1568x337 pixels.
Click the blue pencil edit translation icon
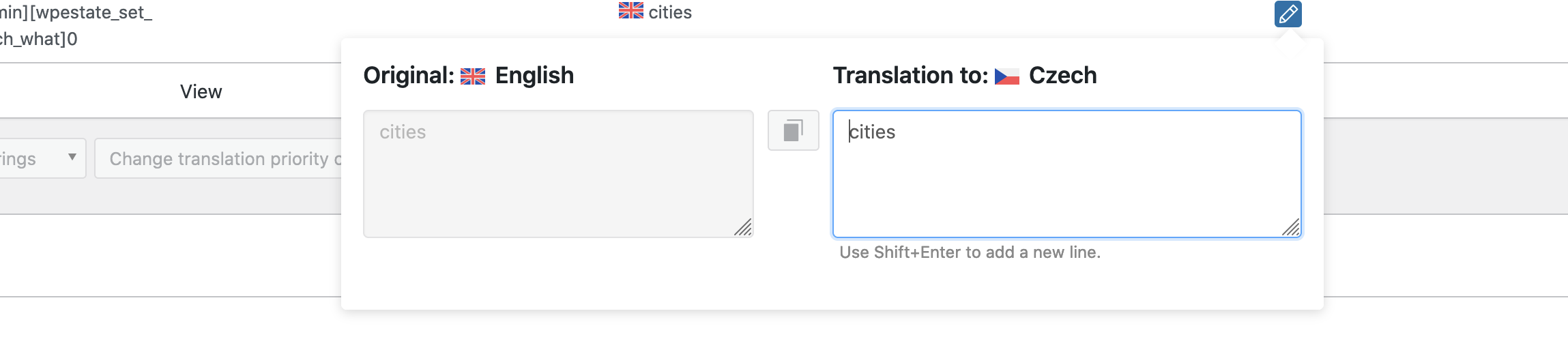pyautogui.click(x=1288, y=14)
